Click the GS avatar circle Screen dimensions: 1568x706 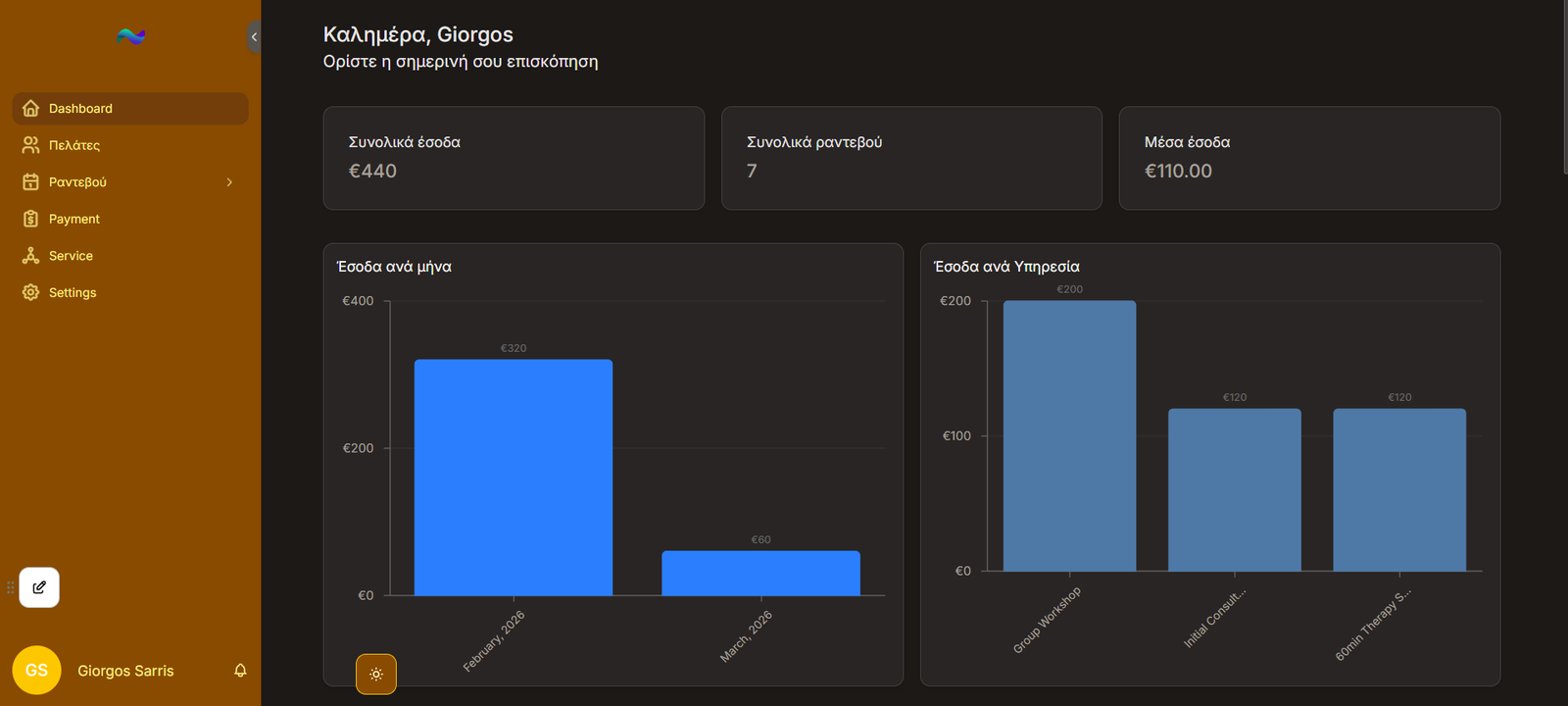(36, 671)
